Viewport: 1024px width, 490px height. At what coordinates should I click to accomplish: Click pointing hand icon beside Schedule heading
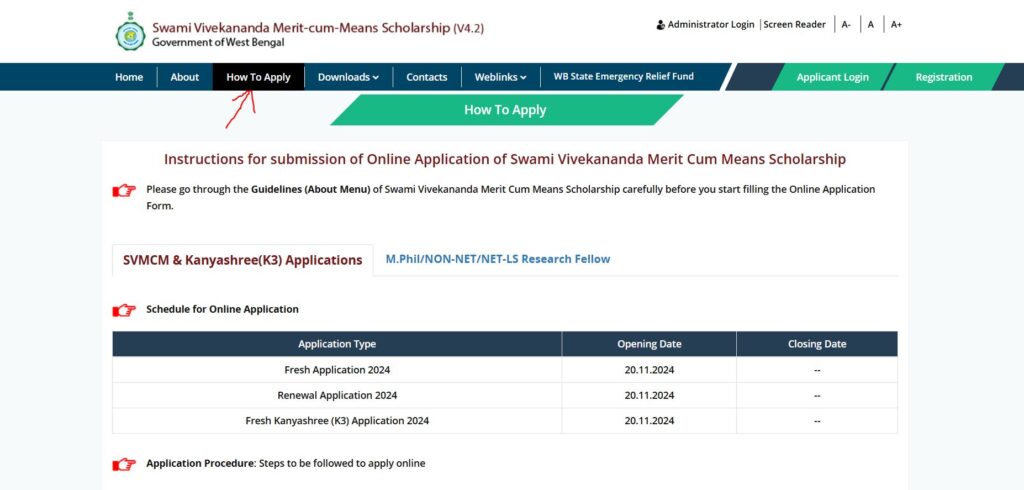point(124,310)
